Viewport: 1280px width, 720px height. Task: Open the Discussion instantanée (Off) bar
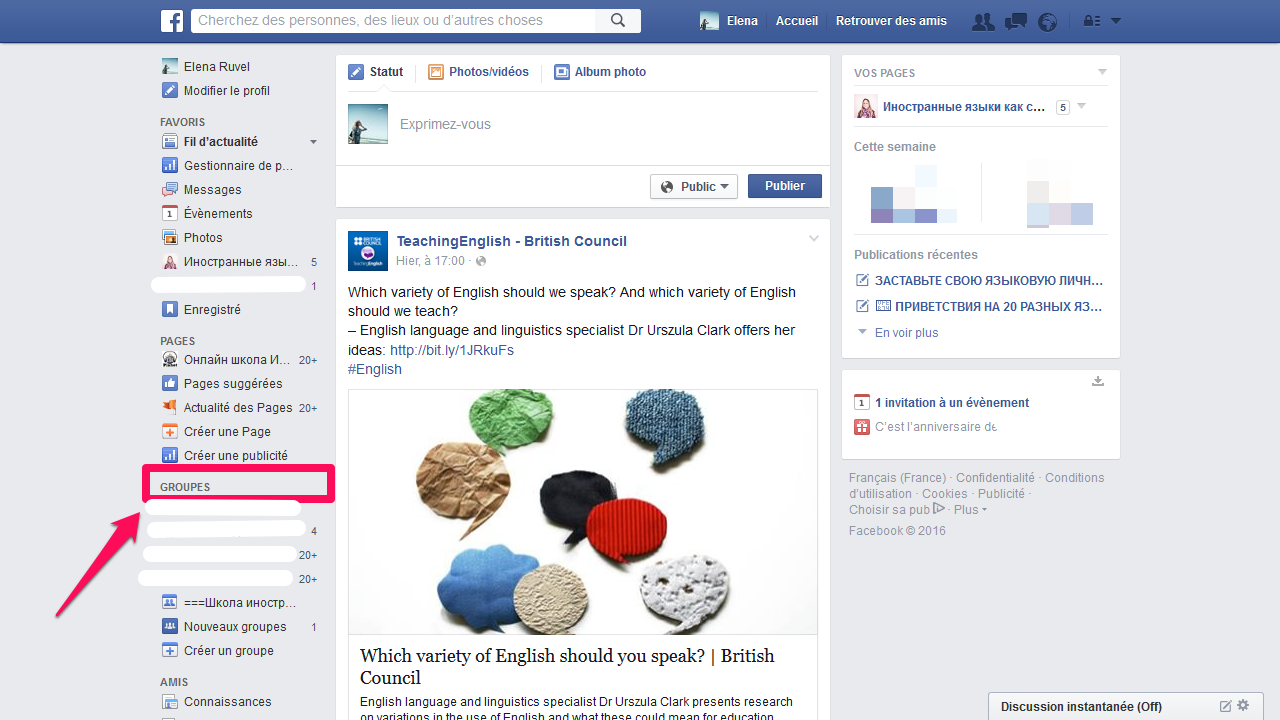tap(1081, 707)
